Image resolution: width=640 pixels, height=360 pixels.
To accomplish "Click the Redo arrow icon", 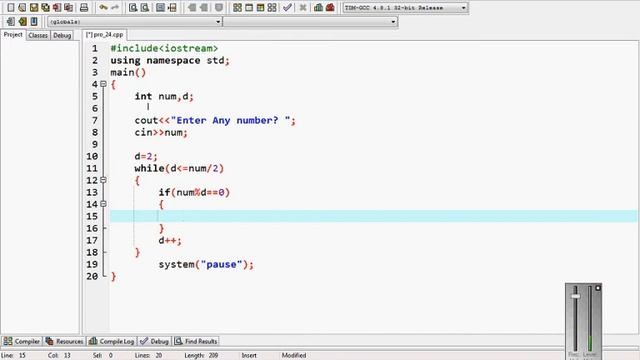I will tap(115, 7).
